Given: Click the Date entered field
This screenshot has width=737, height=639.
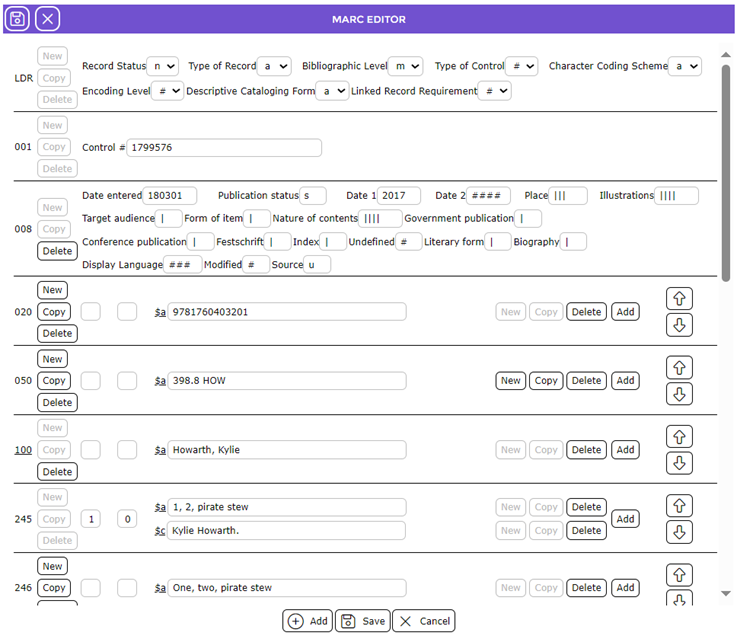Looking at the screenshot, I should click(x=170, y=195).
